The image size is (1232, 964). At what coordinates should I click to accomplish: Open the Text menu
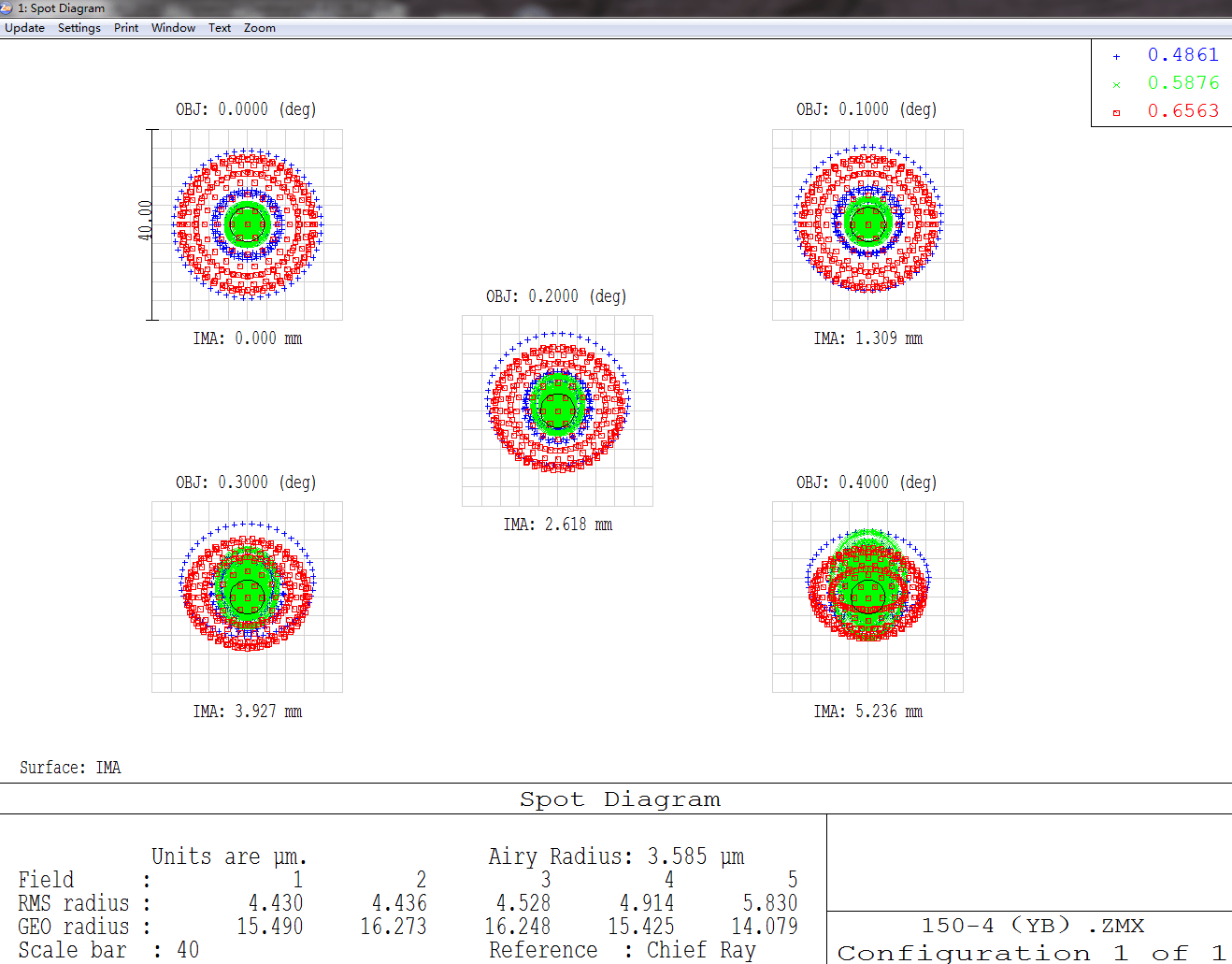tap(220, 28)
